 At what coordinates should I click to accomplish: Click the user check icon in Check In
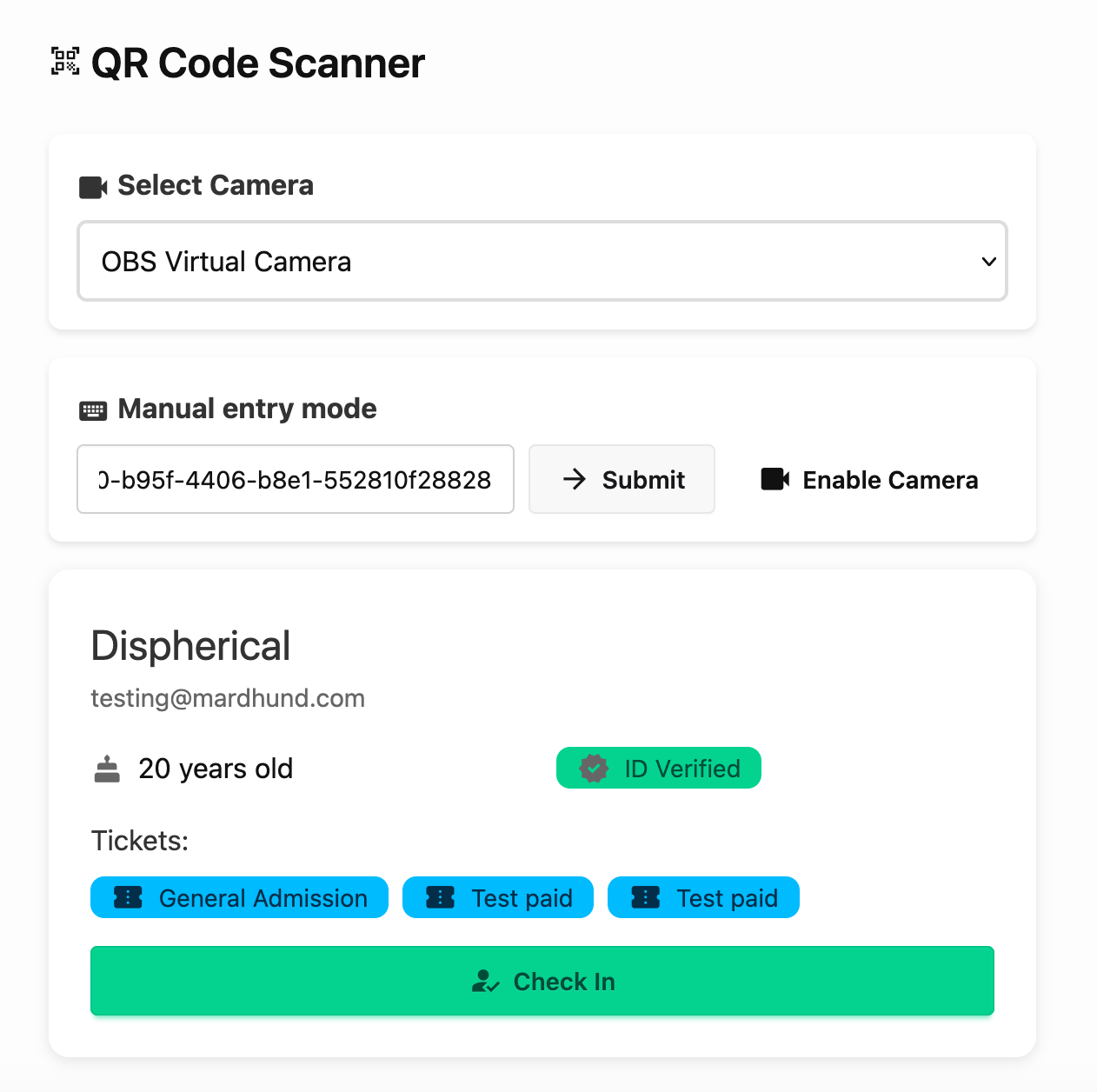[485, 982]
